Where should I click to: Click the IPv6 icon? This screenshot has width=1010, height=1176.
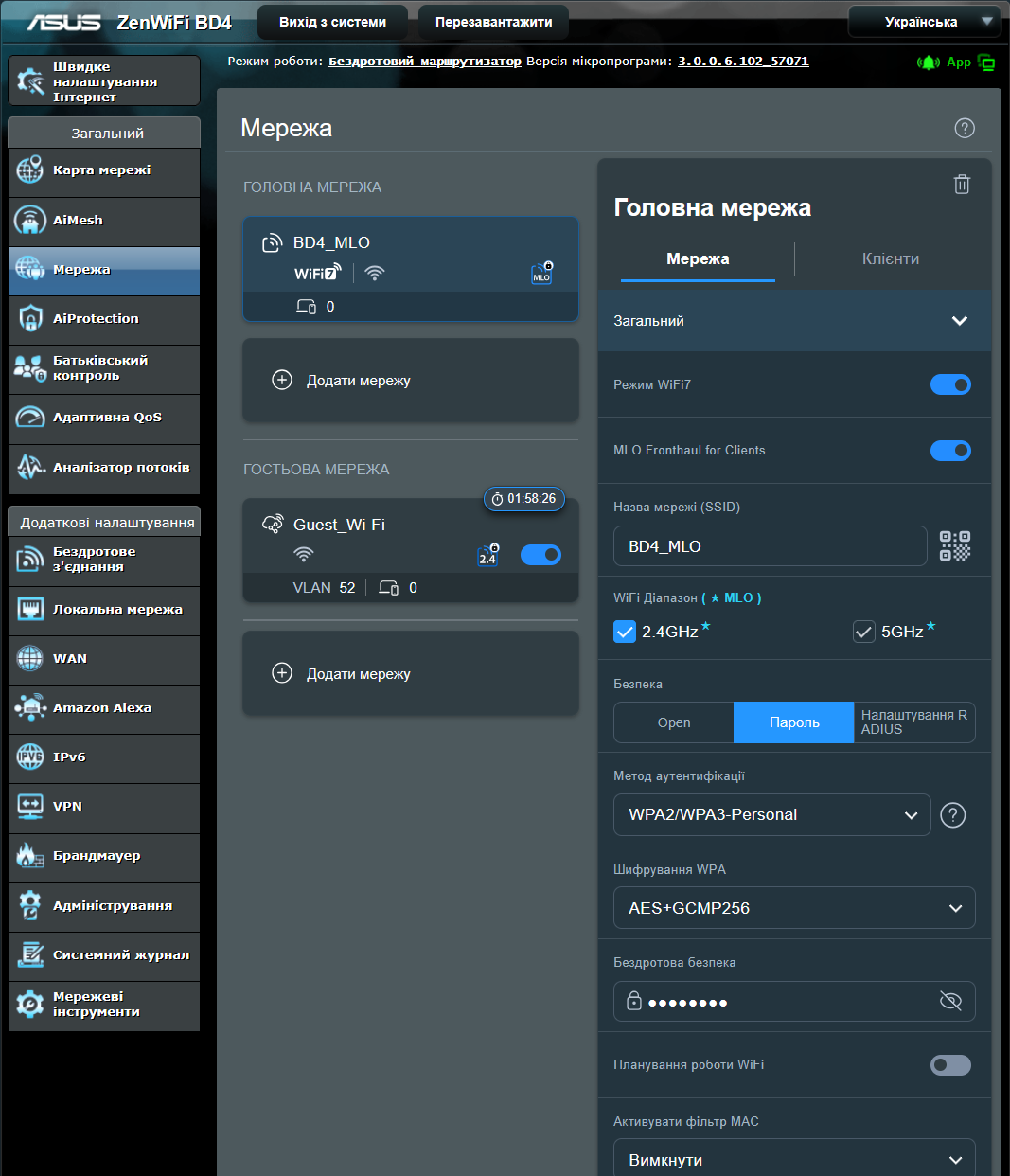pyautogui.click(x=30, y=757)
